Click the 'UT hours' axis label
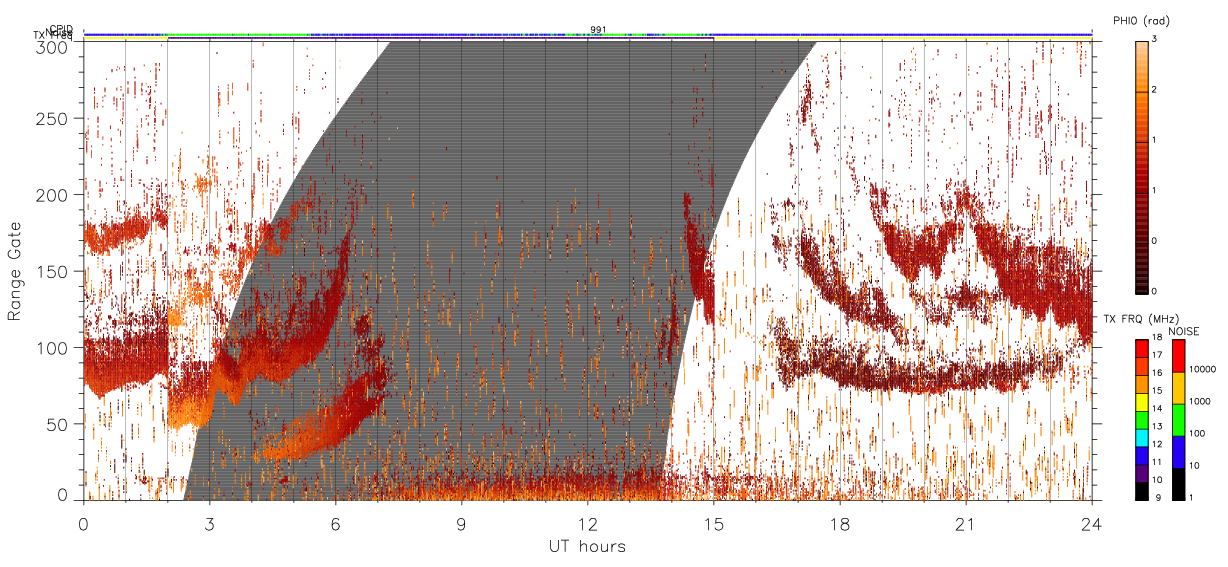Viewport: 1228px width, 567px height. [587, 546]
